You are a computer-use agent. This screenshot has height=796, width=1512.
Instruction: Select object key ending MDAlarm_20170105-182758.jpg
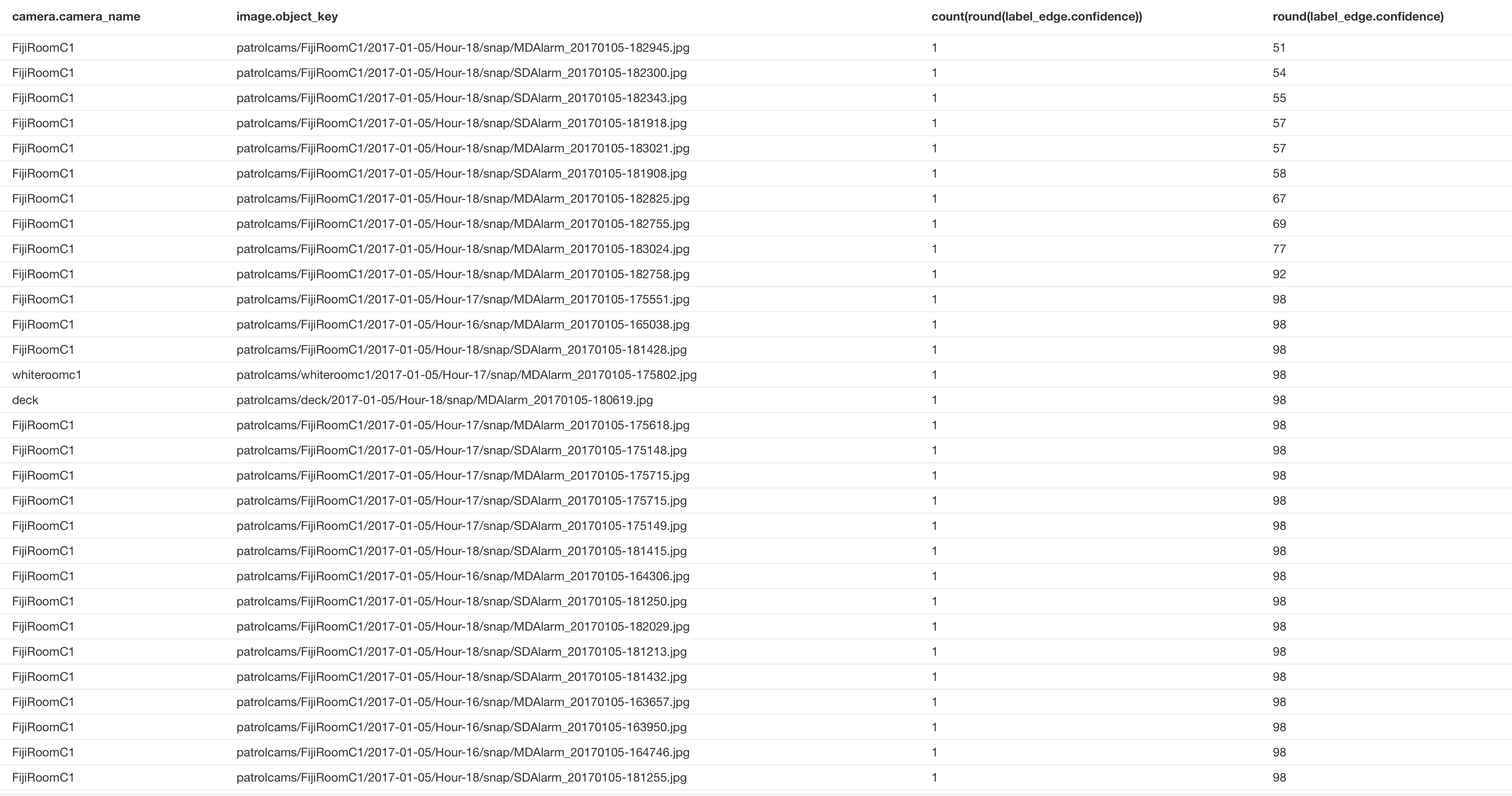point(462,274)
